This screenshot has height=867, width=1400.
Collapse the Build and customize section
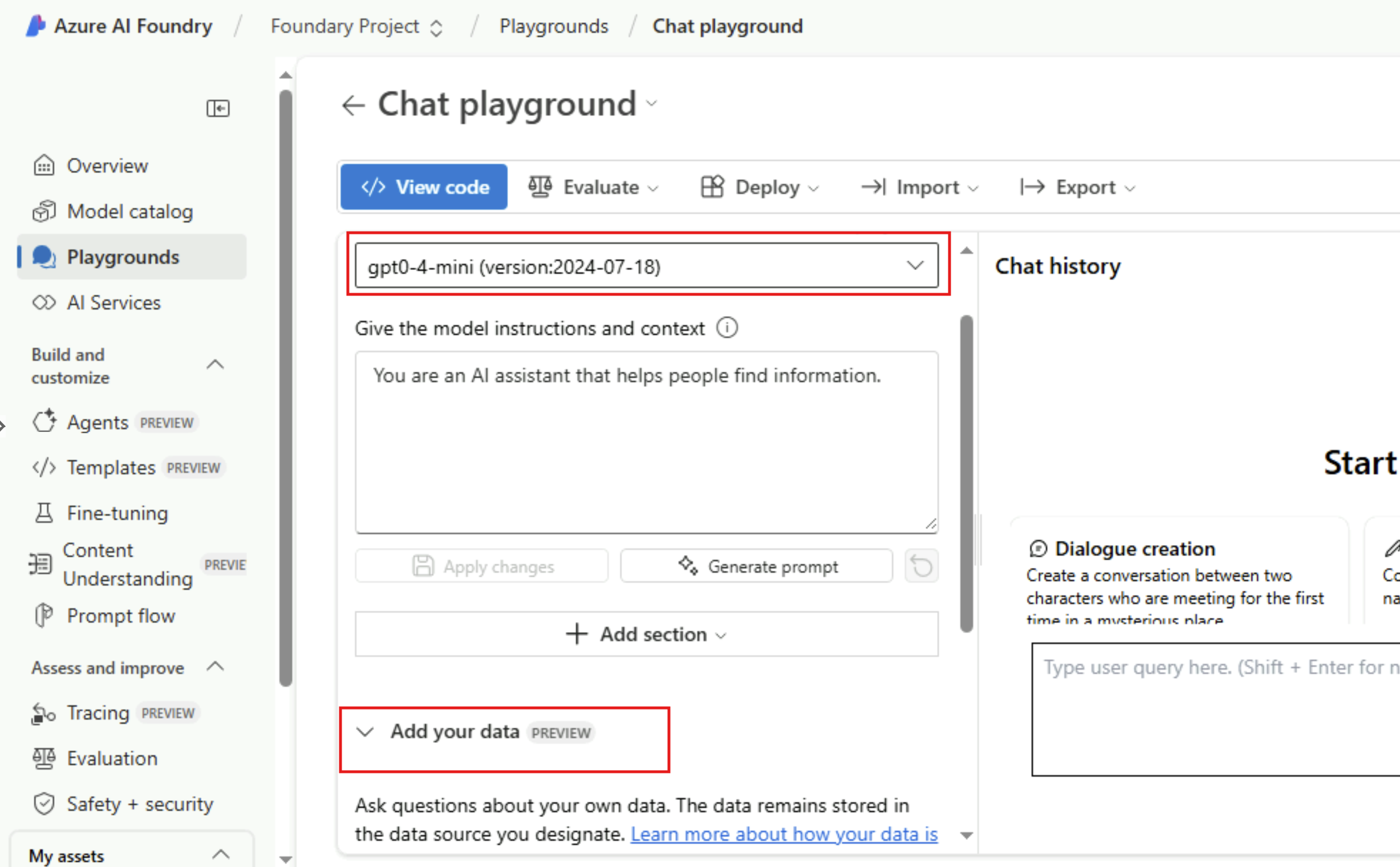215,365
